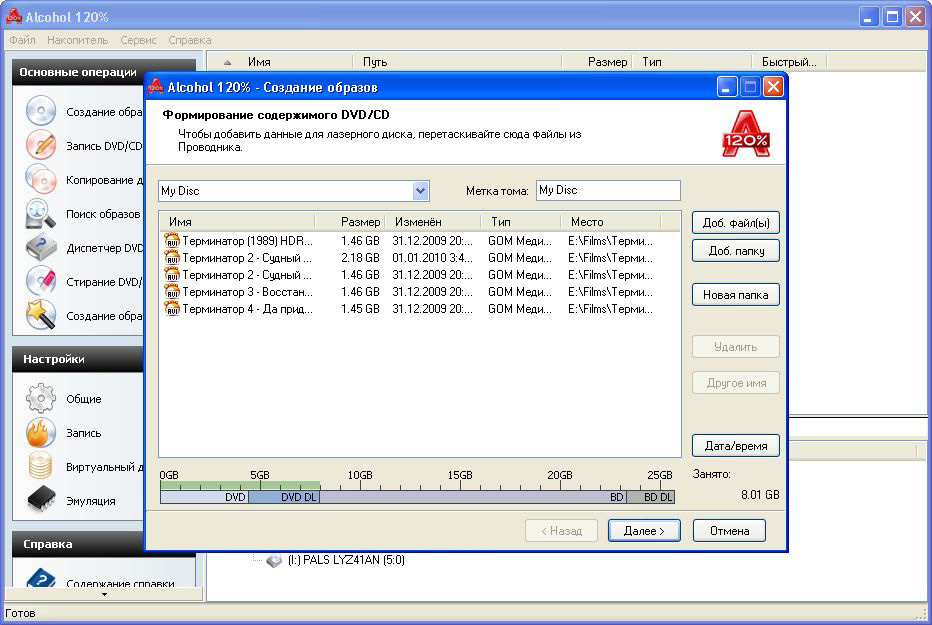The image size is (932, 625).
Task: Click the Alcohol 120% logo in dialog header
Action: [746, 134]
